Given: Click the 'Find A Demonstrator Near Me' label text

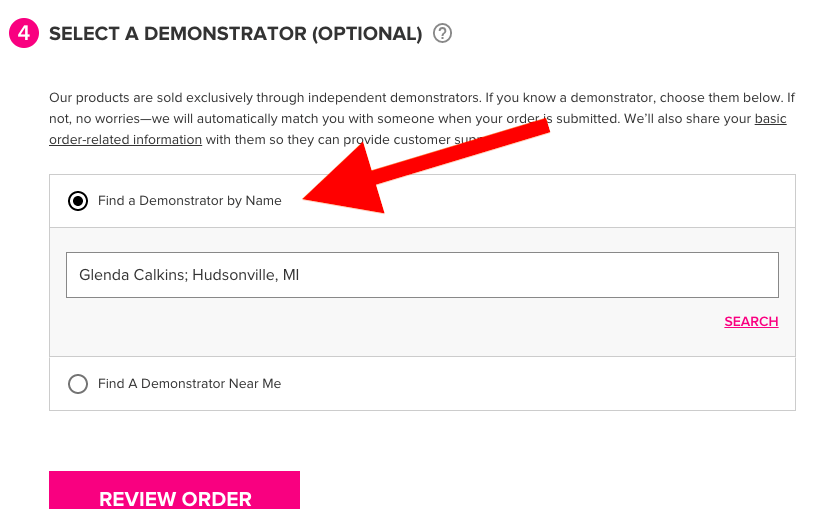Looking at the screenshot, I should 189,384.
